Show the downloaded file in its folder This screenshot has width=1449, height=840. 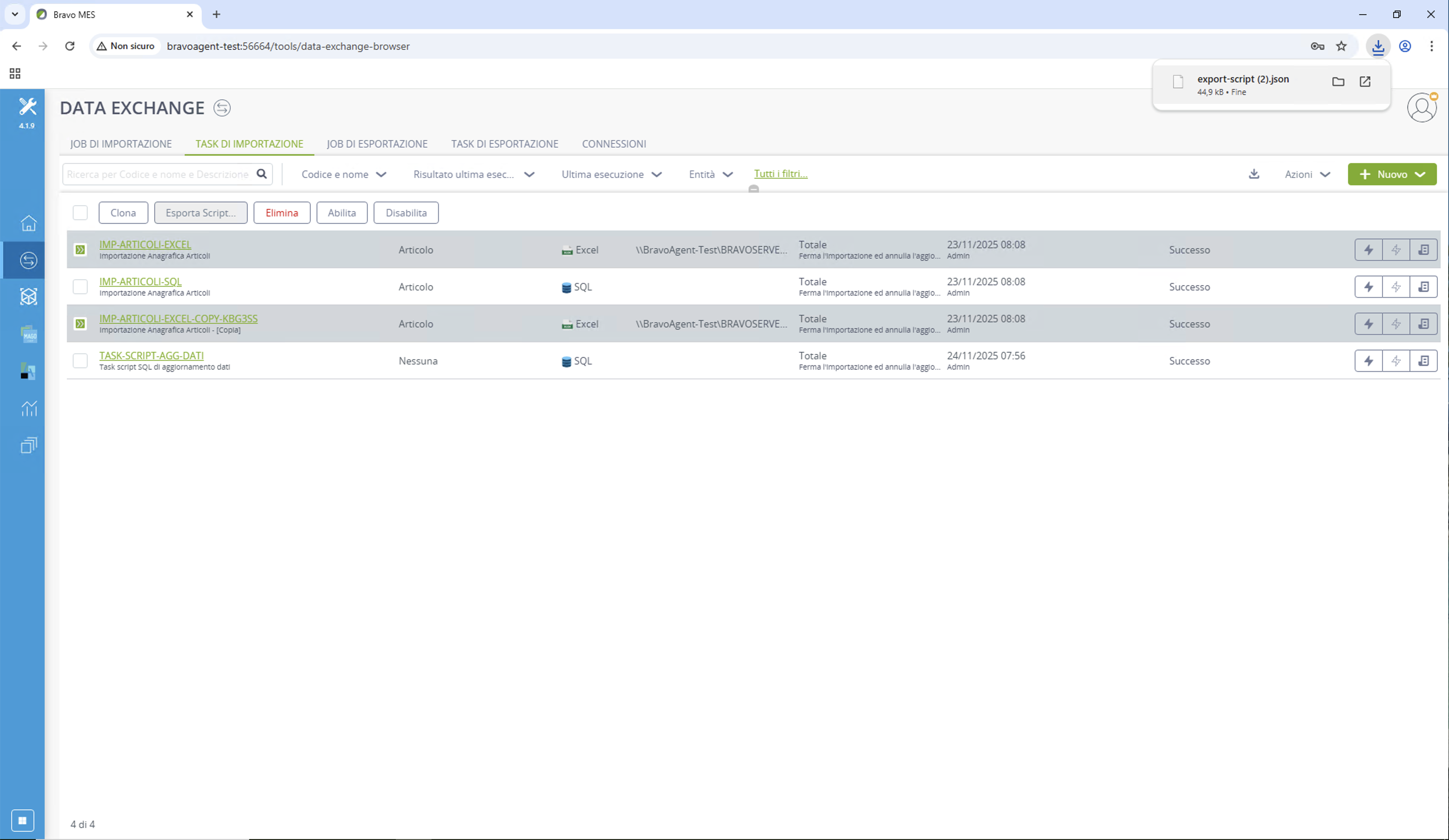pos(1338,81)
